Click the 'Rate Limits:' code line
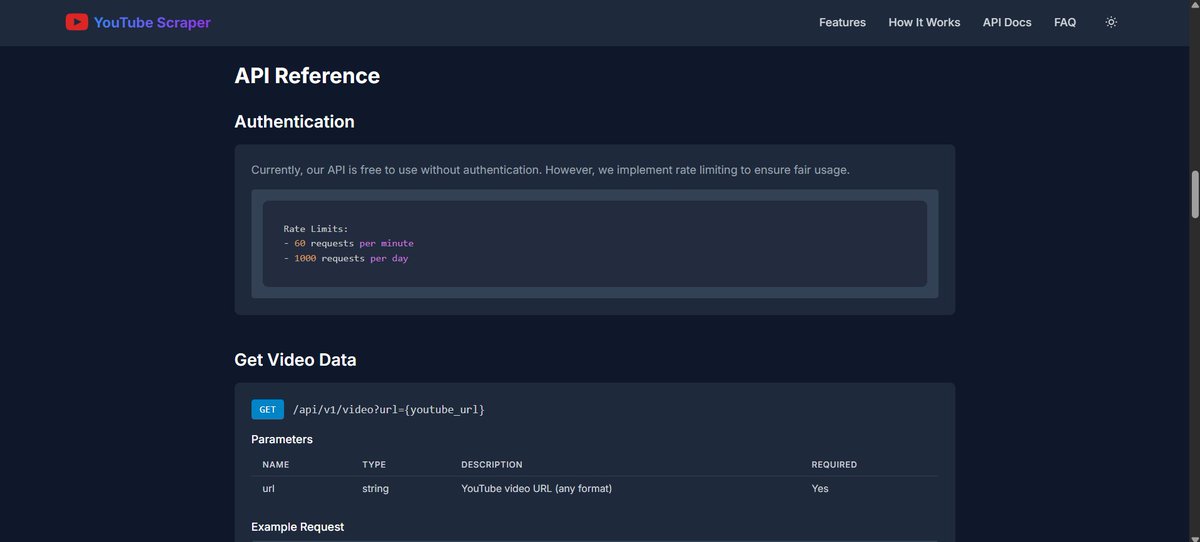This screenshot has width=1200, height=542. 316,229
